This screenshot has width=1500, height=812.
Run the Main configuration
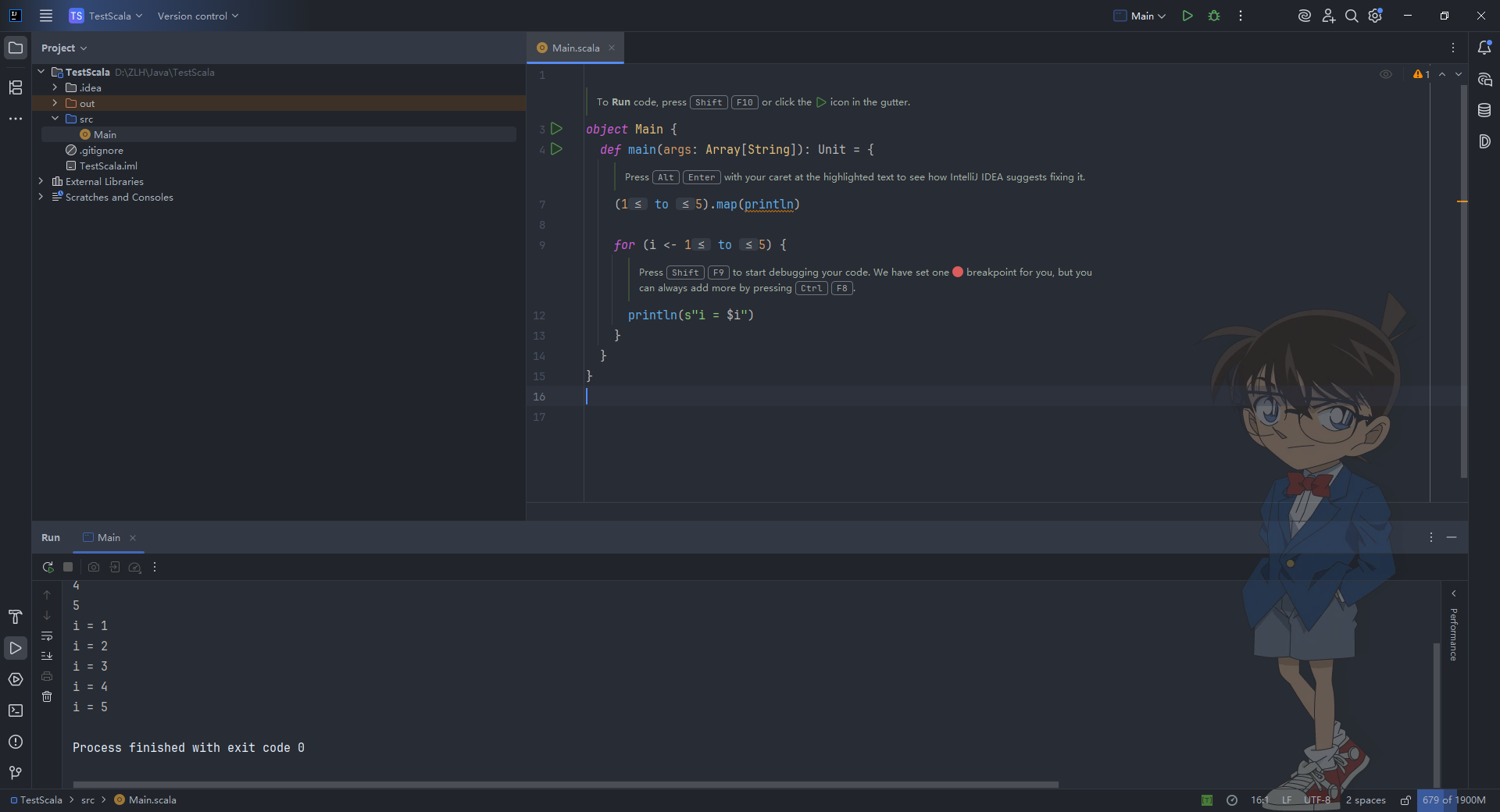(1187, 16)
